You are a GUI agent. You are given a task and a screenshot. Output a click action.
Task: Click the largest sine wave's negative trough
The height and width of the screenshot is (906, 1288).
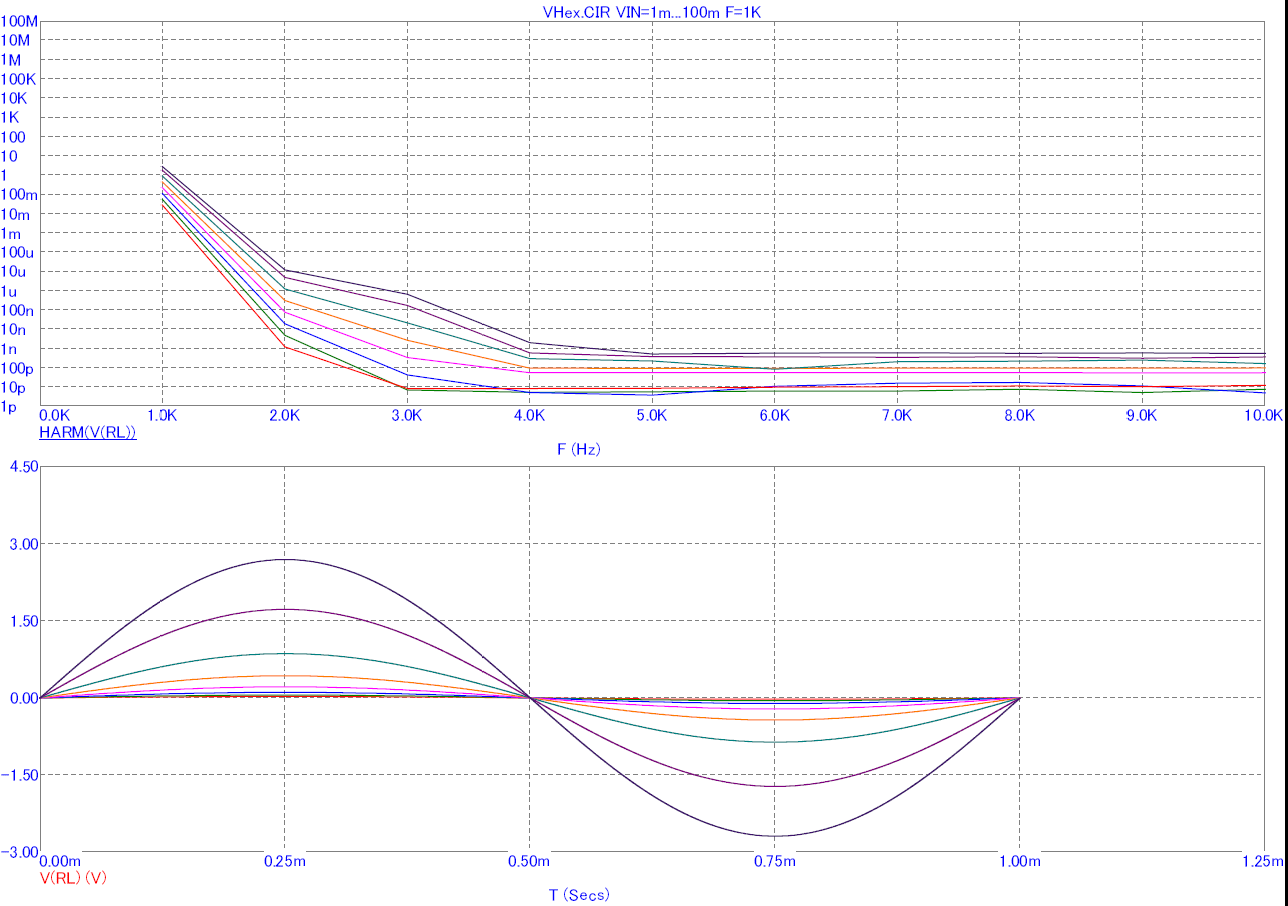(x=775, y=836)
